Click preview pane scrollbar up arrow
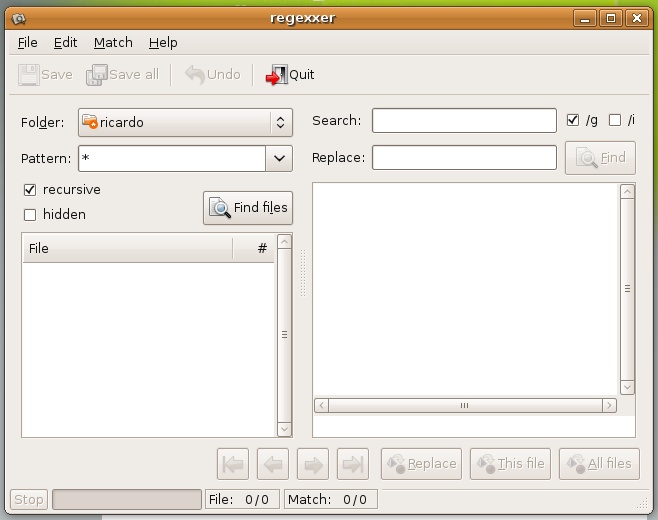658x520 pixels. (x=627, y=192)
